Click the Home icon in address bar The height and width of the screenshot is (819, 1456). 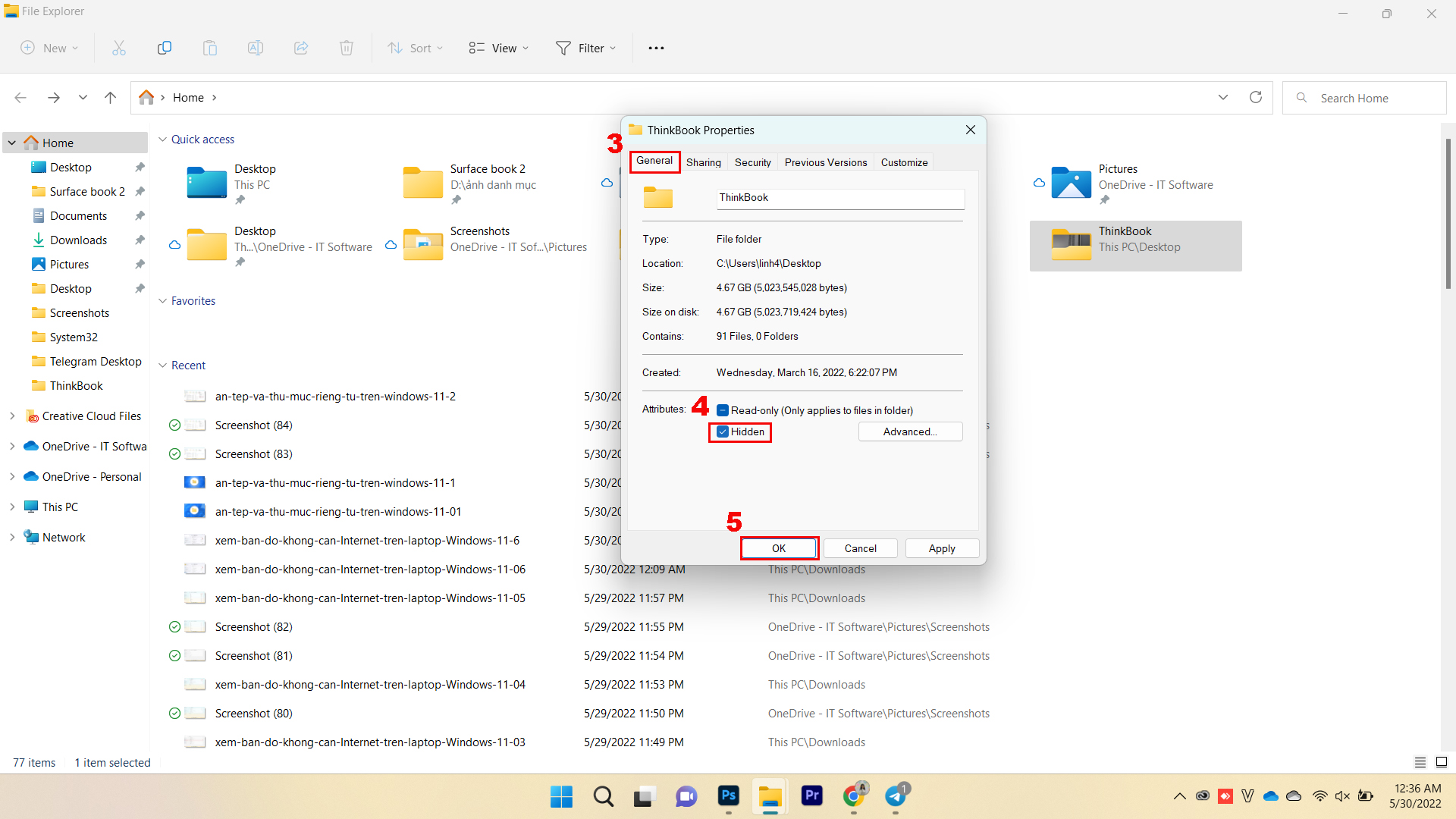click(x=146, y=97)
